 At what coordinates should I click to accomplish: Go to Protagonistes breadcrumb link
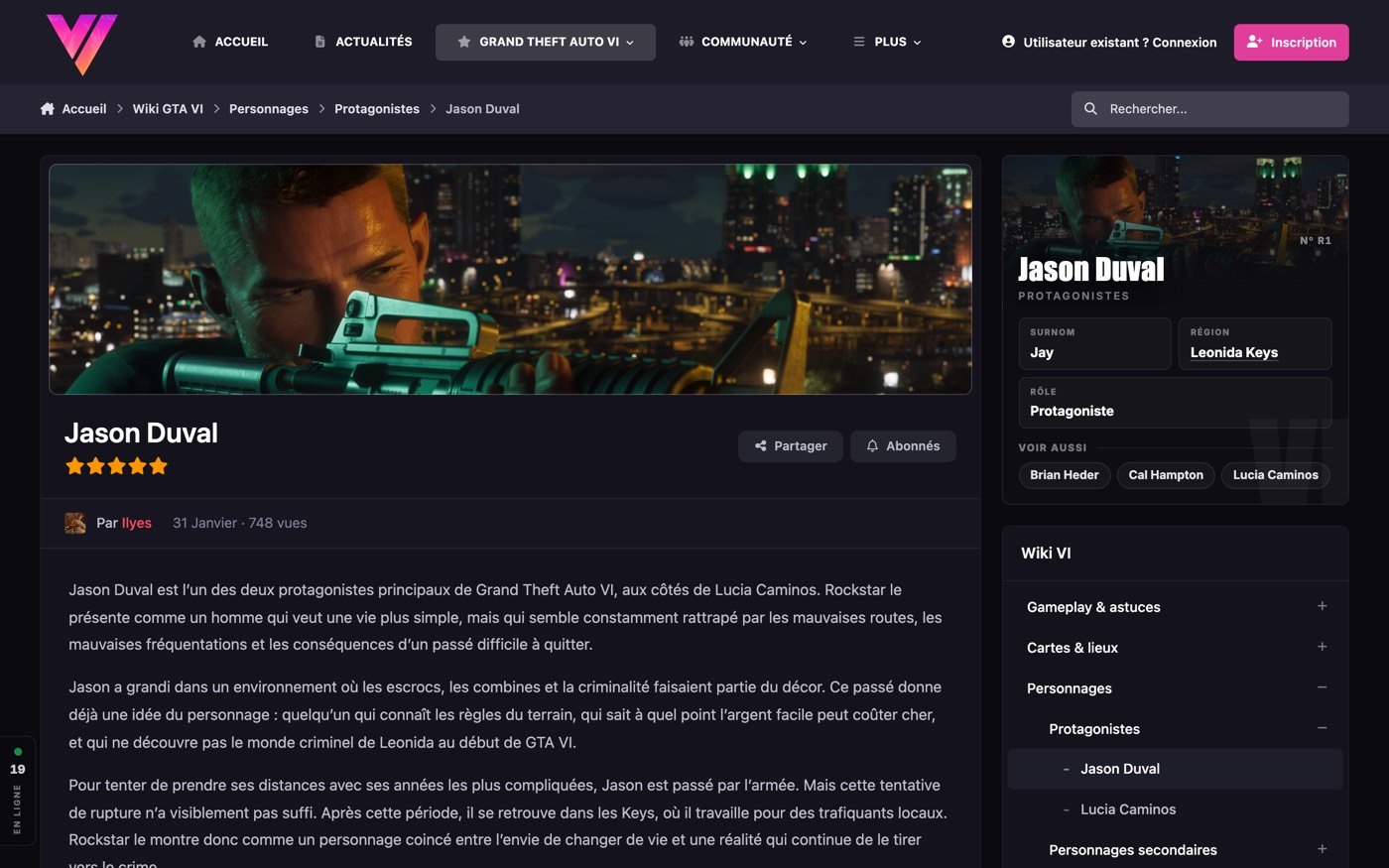377,109
